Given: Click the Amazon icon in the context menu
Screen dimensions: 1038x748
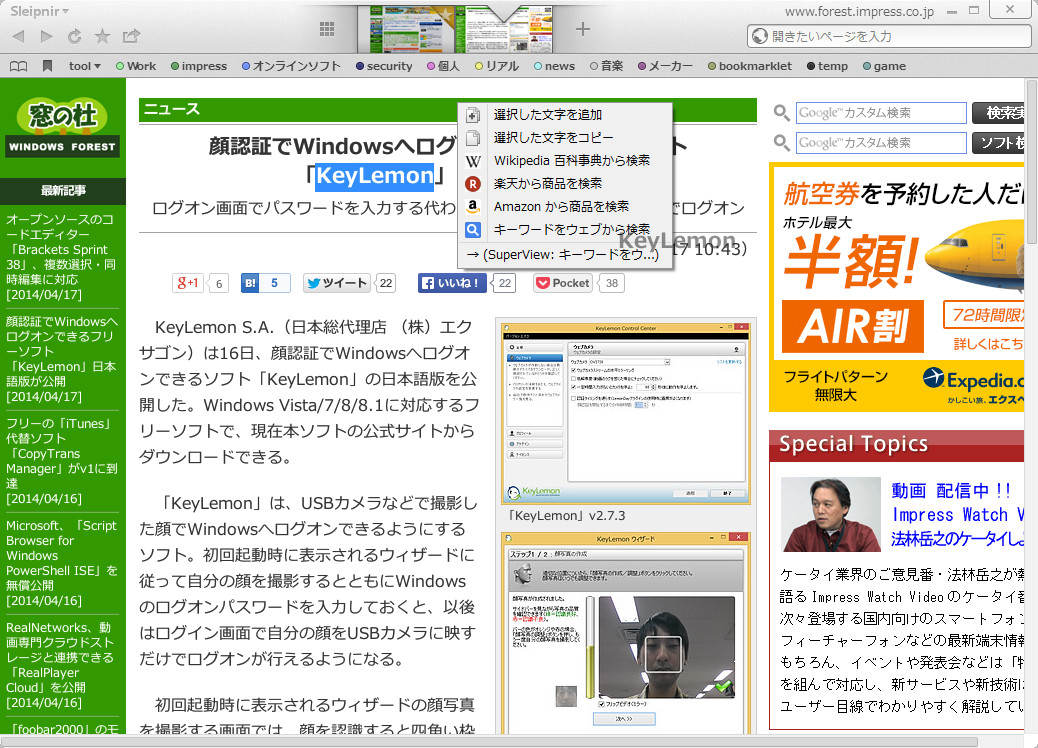Looking at the screenshot, I should point(472,207).
